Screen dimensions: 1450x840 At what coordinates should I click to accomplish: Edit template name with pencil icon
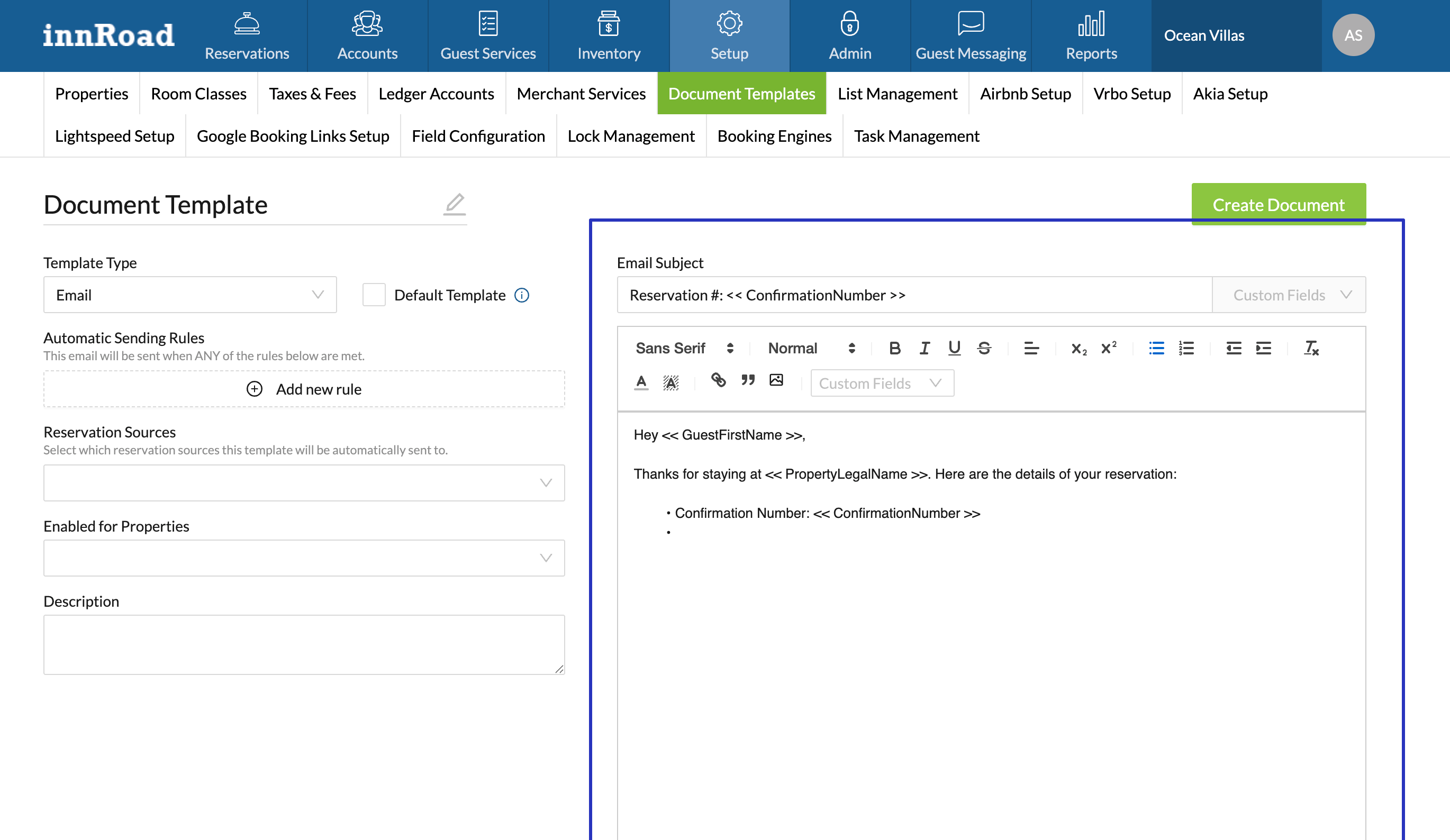tap(454, 204)
